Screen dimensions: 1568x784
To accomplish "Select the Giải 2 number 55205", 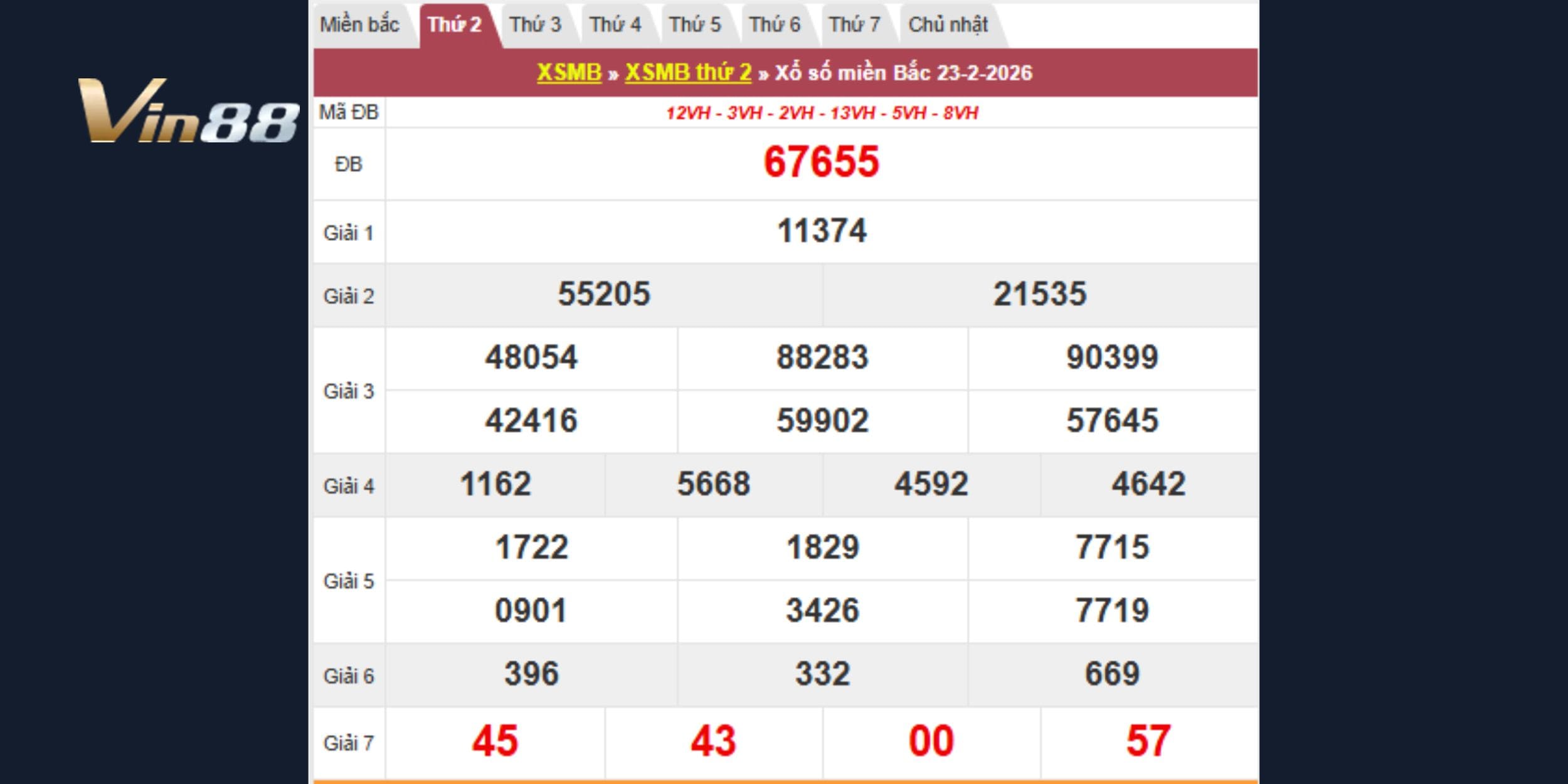I will tap(604, 294).
